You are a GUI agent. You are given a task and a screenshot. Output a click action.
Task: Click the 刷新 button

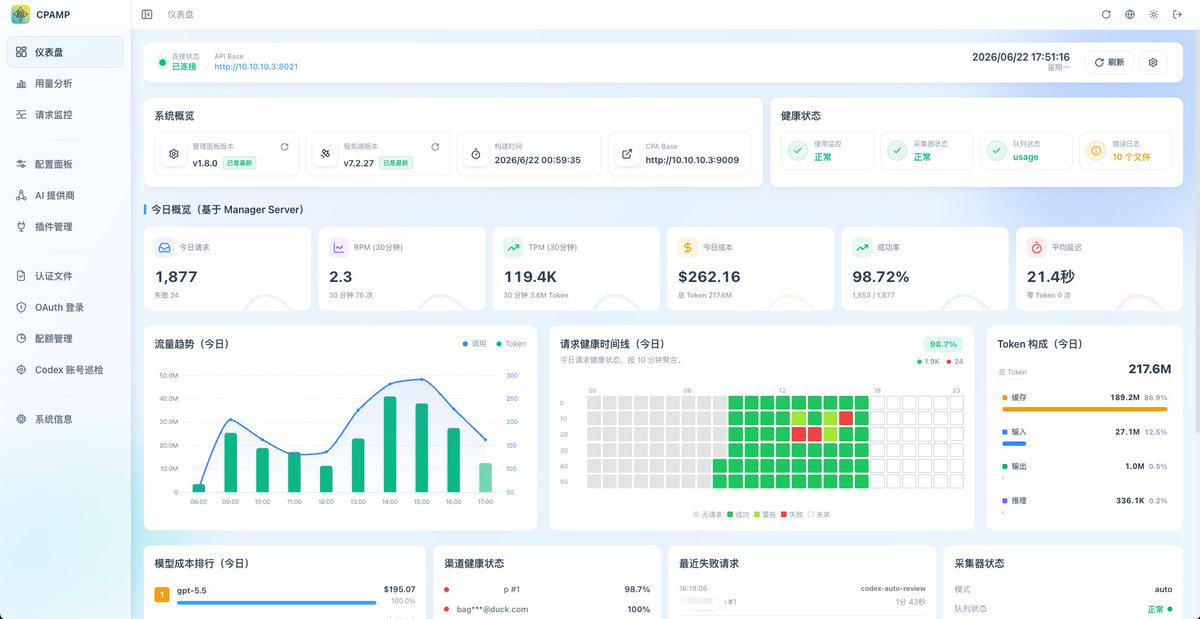coord(1109,62)
